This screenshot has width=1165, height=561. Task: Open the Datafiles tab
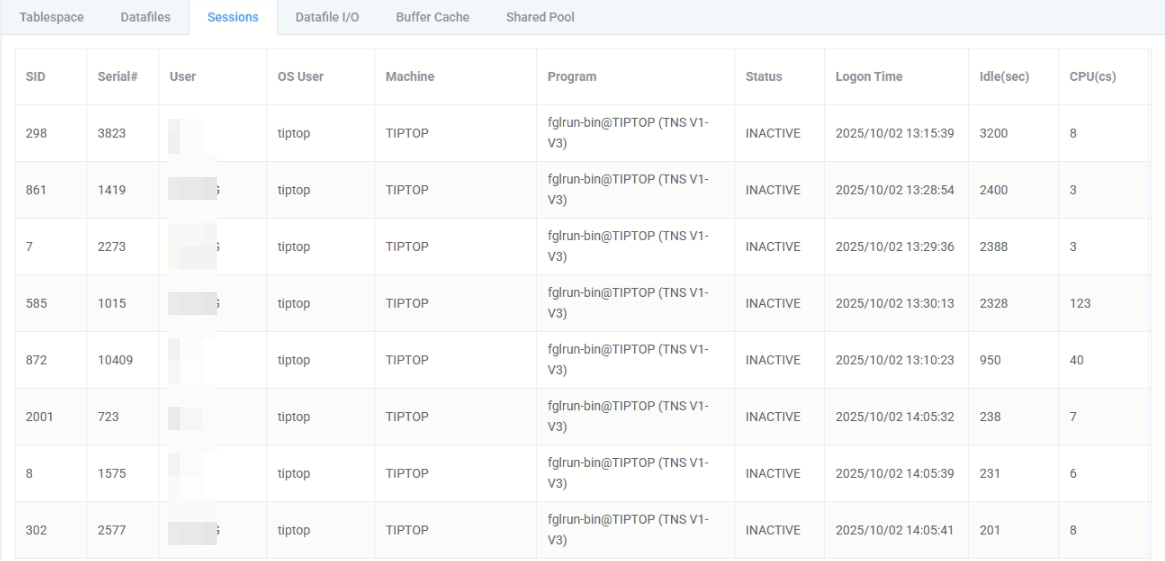tap(145, 17)
